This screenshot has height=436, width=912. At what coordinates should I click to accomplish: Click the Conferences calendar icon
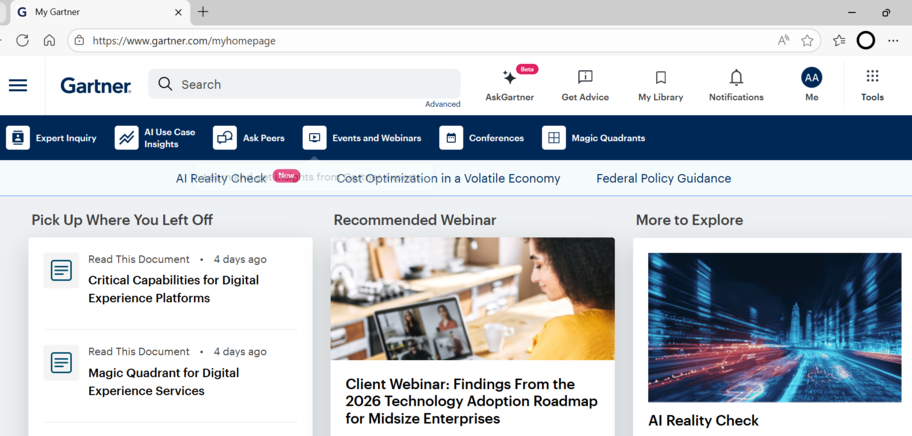pyautogui.click(x=451, y=138)
